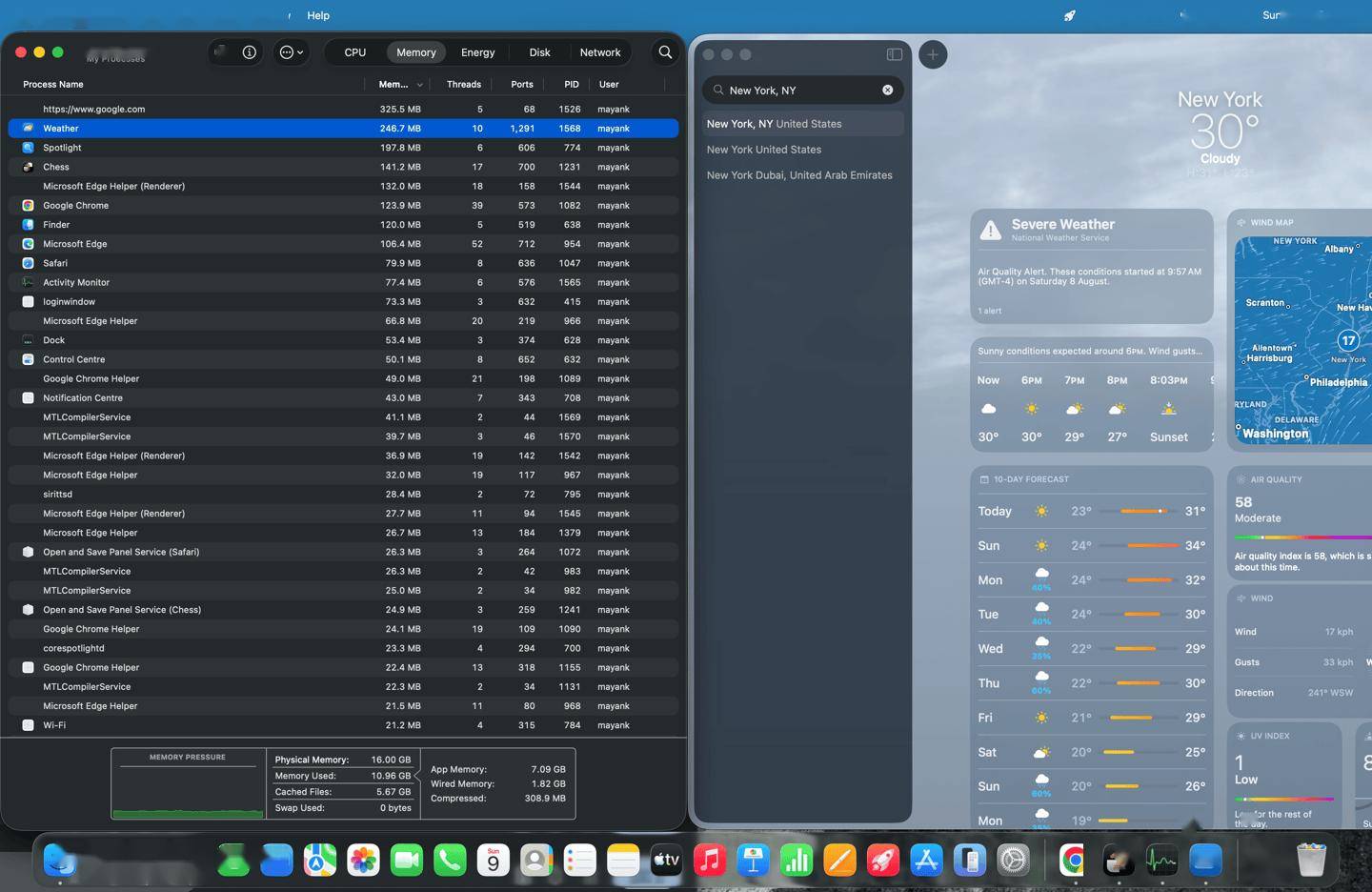
Task: Click the rocket icon in the menu bar
Action: click(x=1069, y=15)
